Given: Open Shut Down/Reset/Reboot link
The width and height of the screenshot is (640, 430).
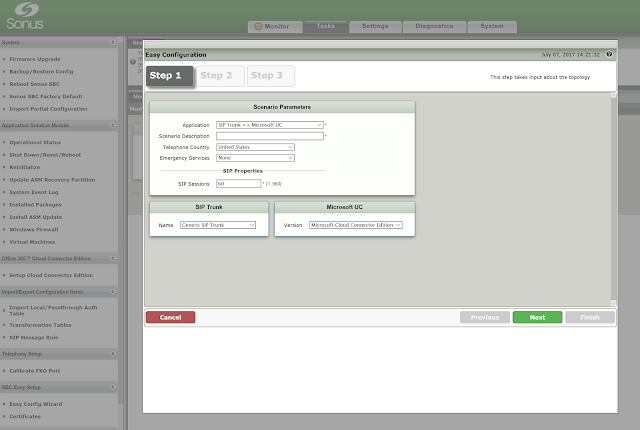Looking at the screenshot, I should tap(45, 155).
